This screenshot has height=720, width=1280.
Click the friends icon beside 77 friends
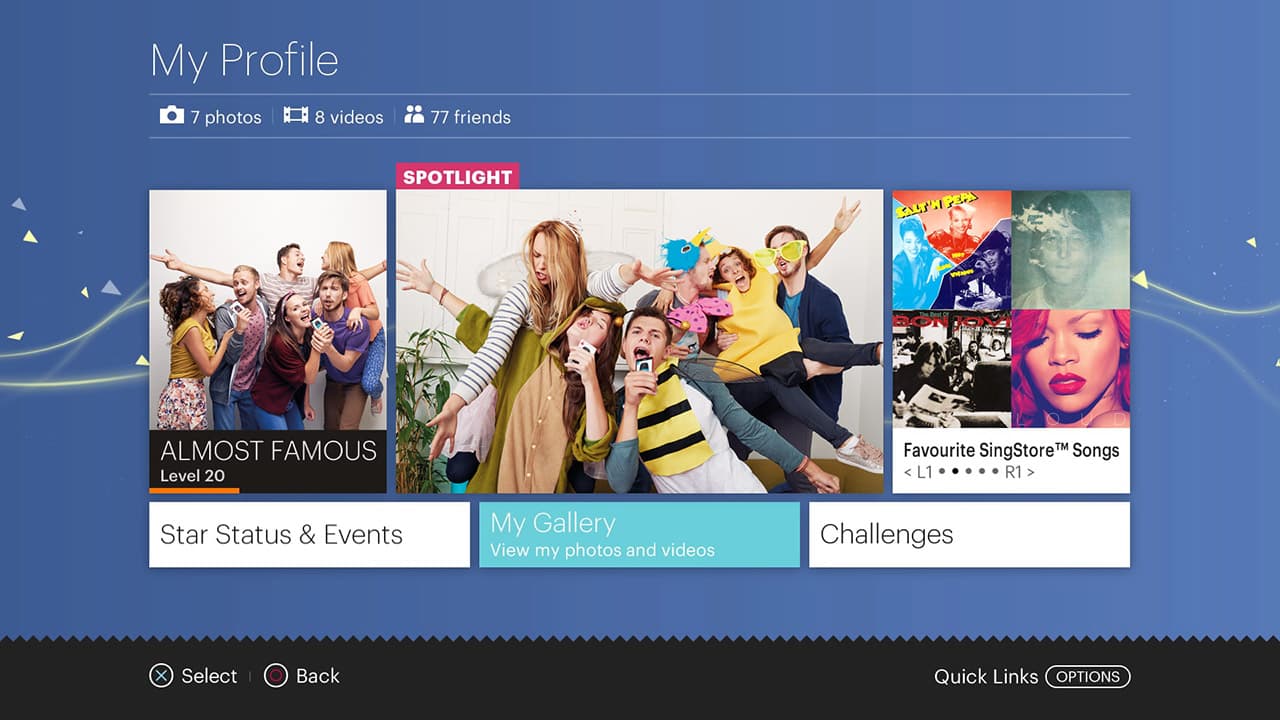point(414,115)
